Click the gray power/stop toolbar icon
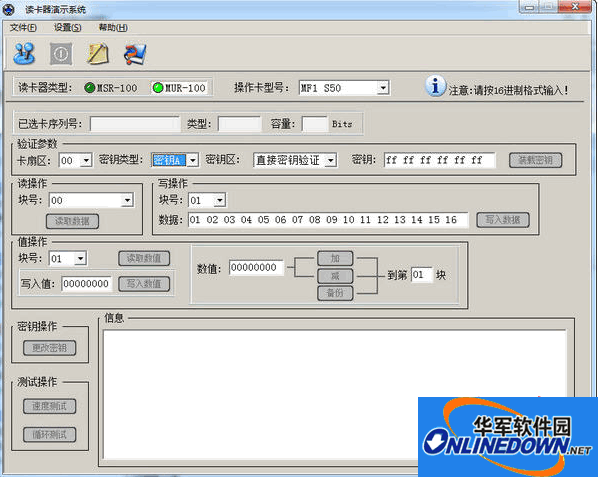This screenshot has width=598, height=477. (61, 54)
